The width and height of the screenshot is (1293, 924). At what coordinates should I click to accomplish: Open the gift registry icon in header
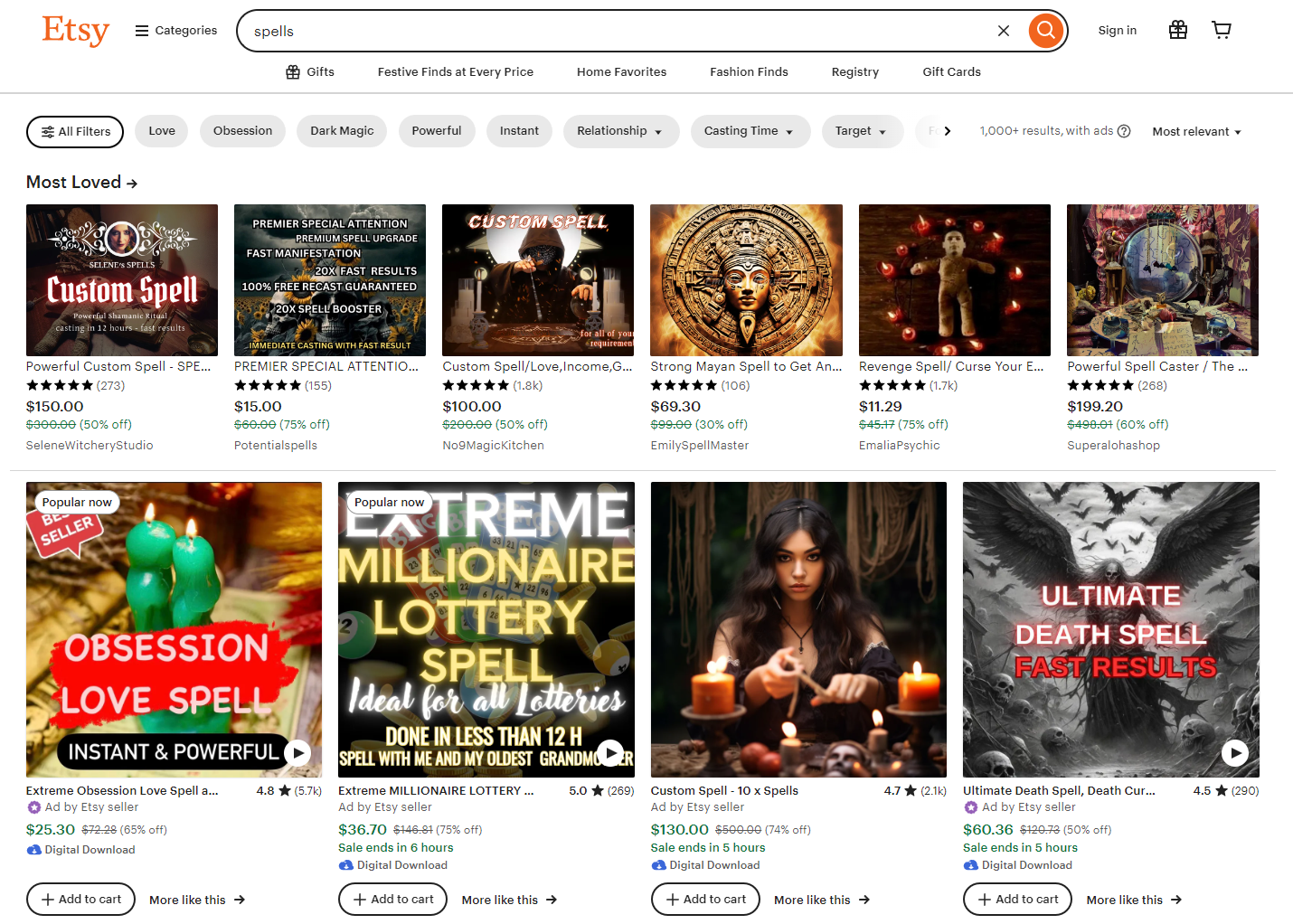click(1178, 30)
